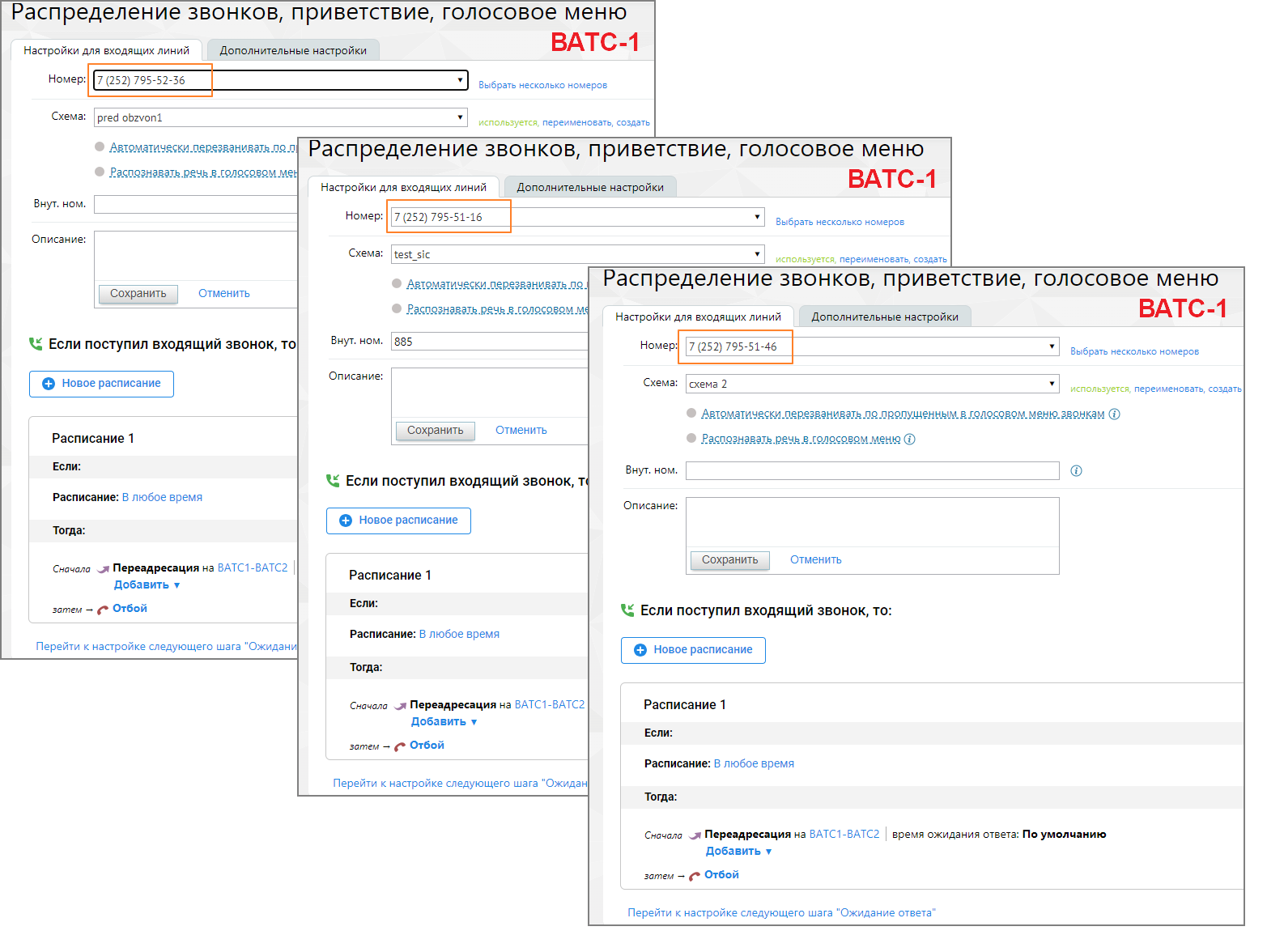1267x952 pixels.
Task: Click the red hang-up icon before Отбой in the 795-51-46 window
Action: [695, 875]
